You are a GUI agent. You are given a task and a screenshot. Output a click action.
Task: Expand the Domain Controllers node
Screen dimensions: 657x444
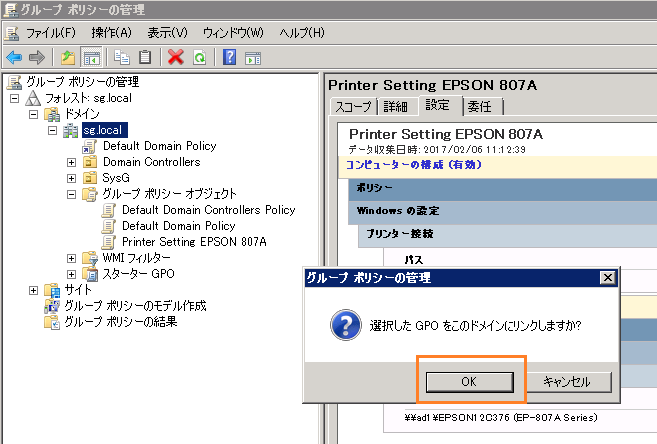coord(72,162)
